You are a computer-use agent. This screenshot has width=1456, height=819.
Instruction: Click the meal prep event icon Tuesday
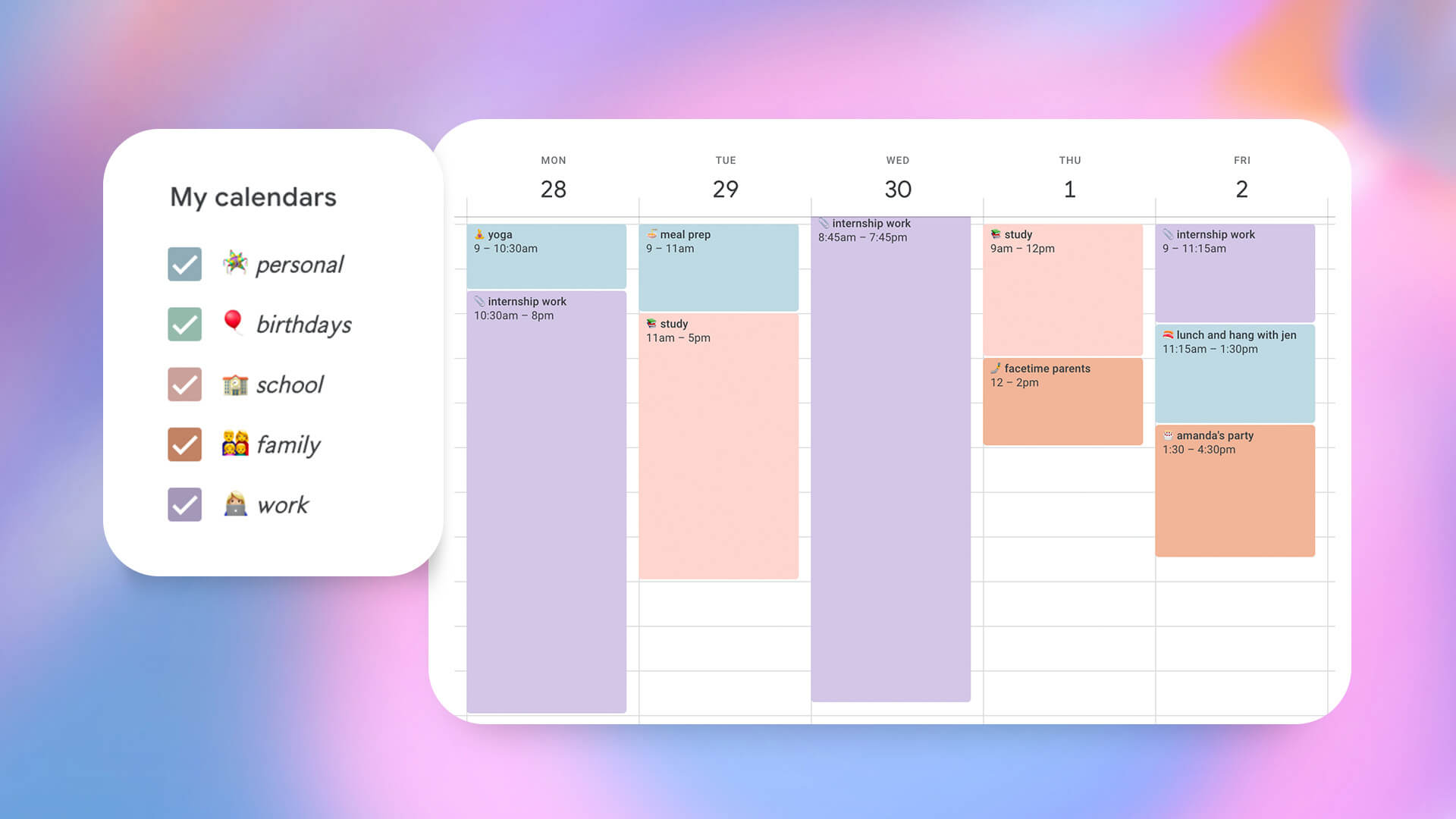(651, 233)
